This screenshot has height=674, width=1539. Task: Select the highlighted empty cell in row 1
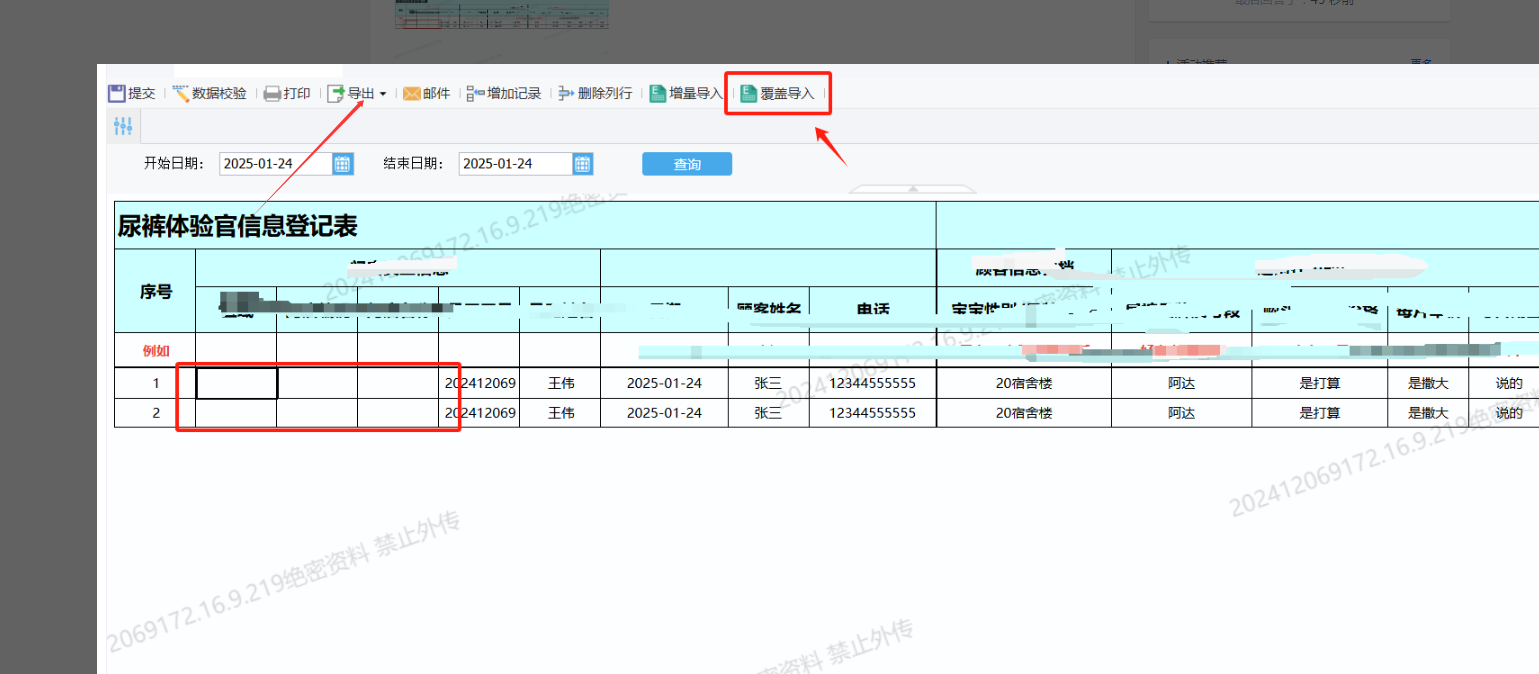[x=236, y=383]
